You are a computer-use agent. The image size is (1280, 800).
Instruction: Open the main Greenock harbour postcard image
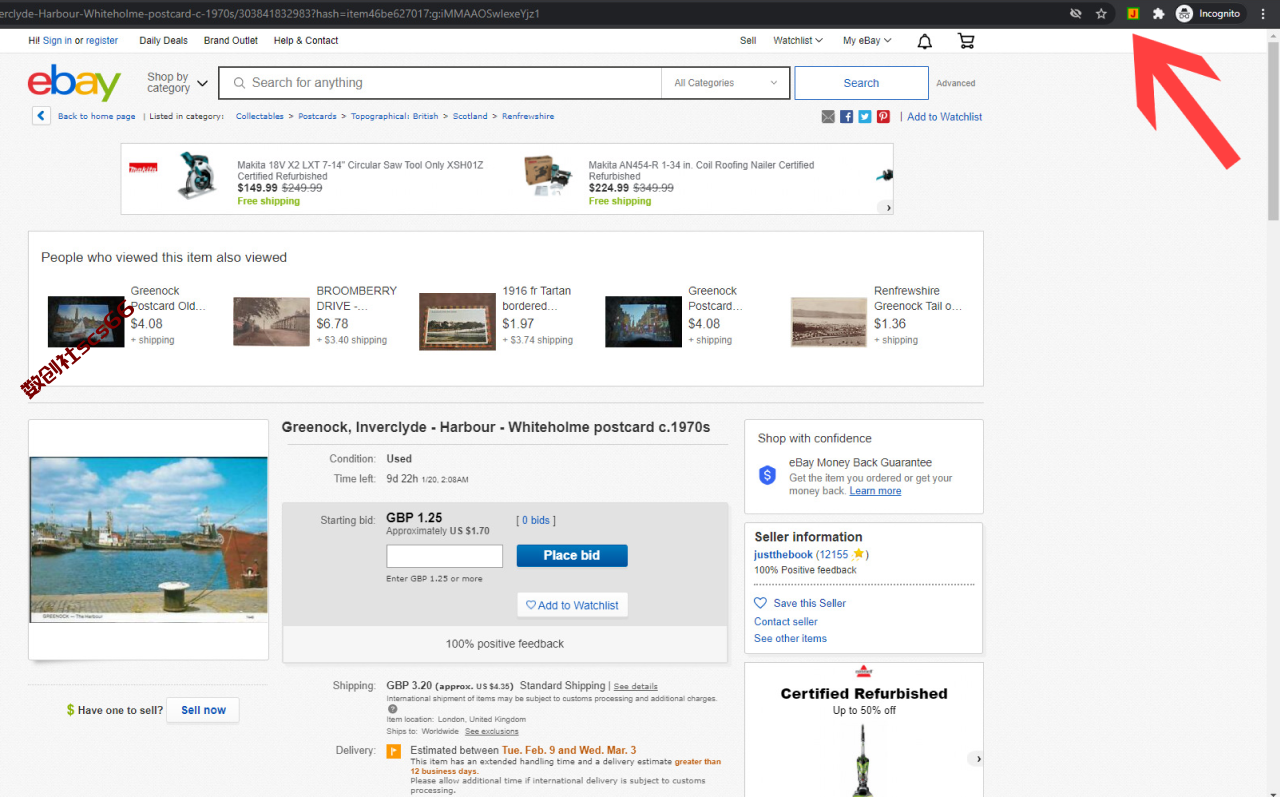click(148, 540)
